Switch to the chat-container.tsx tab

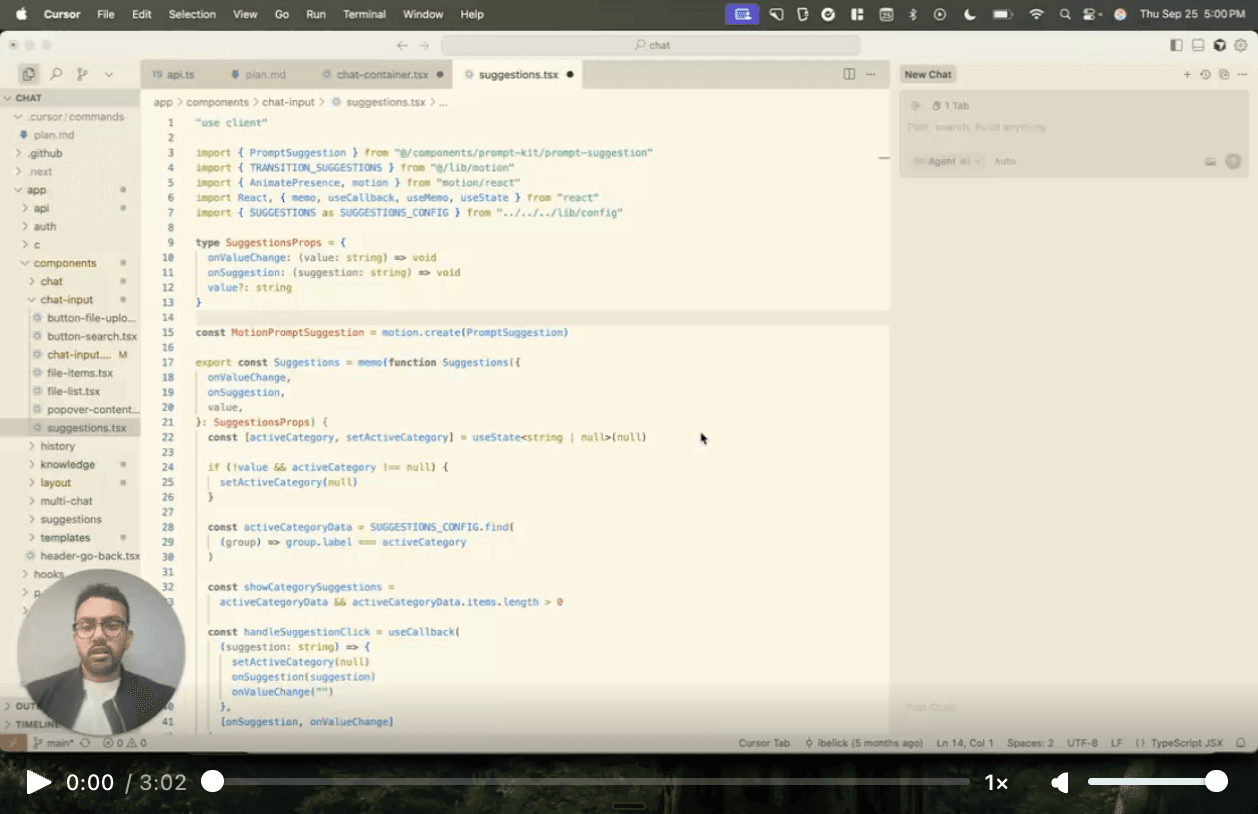pos(381,74)
